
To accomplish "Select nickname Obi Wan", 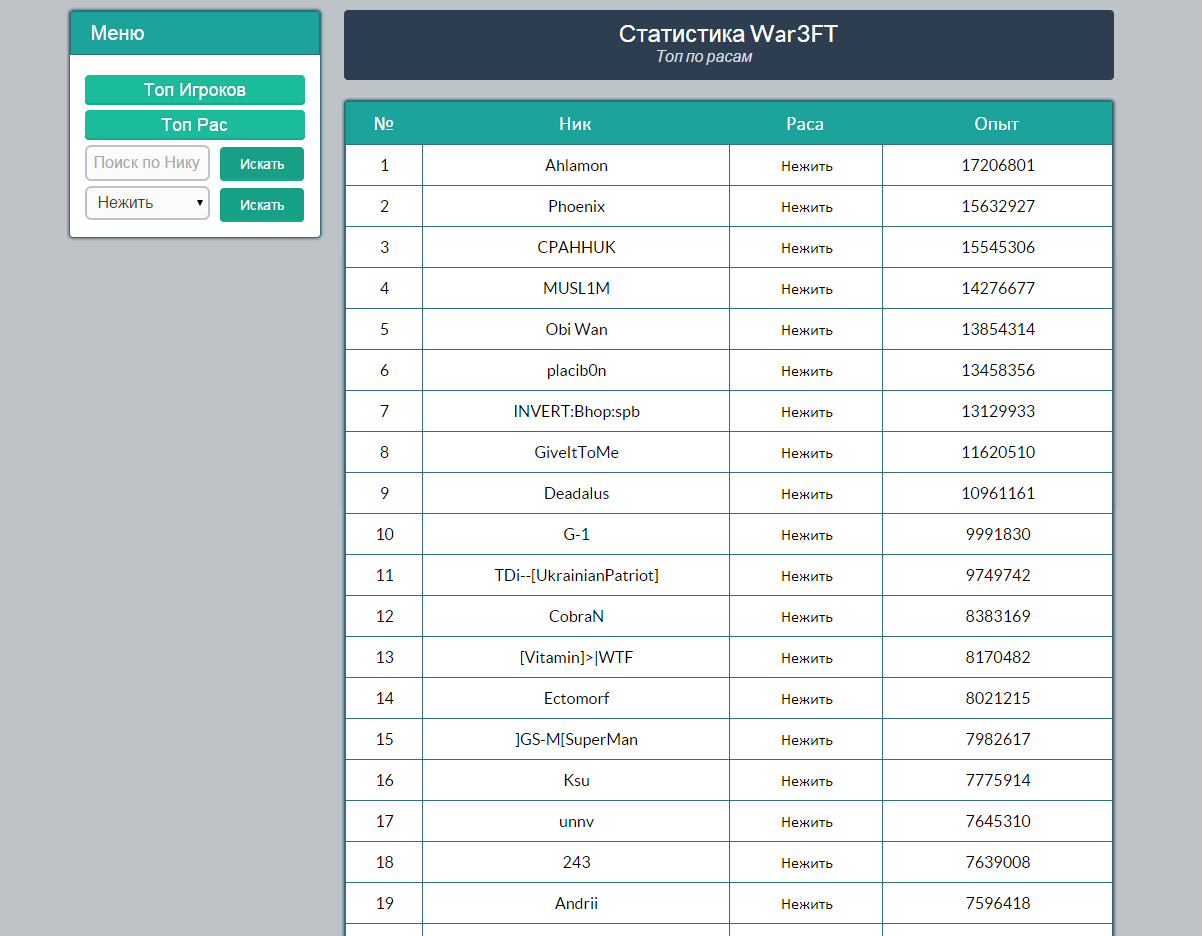I will (576, 330).
